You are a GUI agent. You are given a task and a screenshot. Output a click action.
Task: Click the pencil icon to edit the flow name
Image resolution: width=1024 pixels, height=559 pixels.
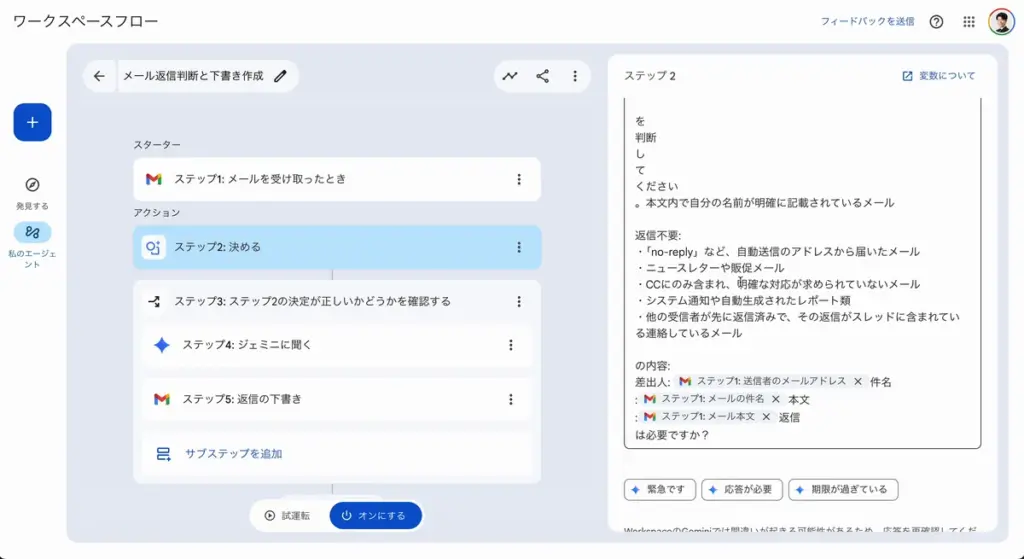click(281, 76)
